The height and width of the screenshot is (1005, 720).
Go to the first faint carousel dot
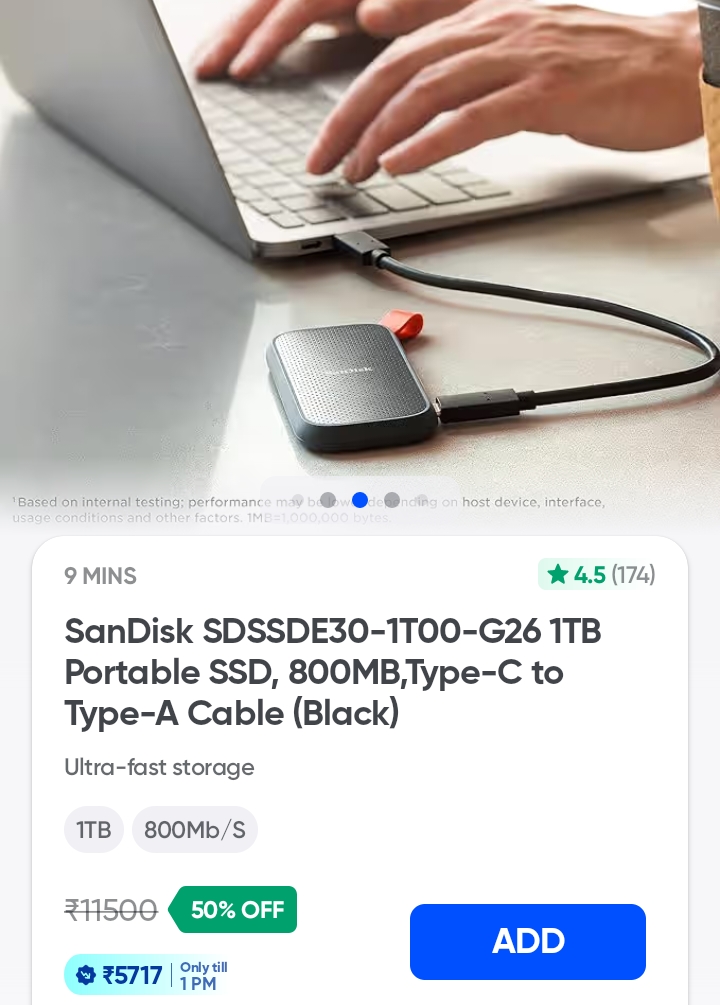297,499
